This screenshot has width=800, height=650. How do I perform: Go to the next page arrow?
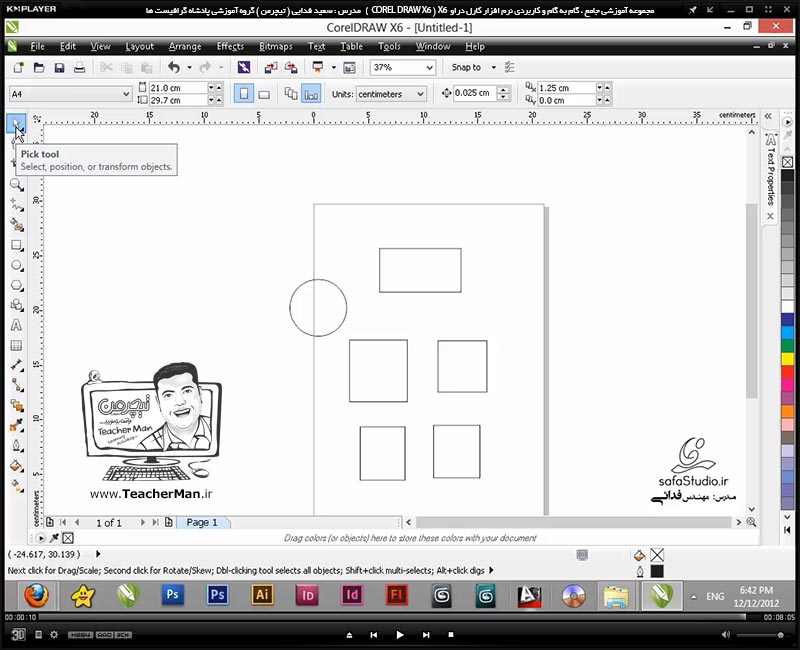point(142,522)
